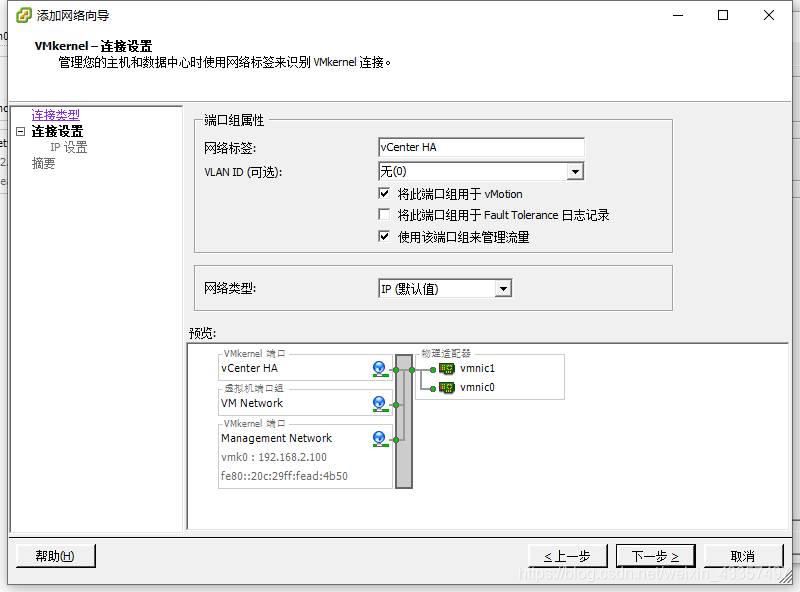
Task: Click the 取消 button
Action: (x=744, y=555)
